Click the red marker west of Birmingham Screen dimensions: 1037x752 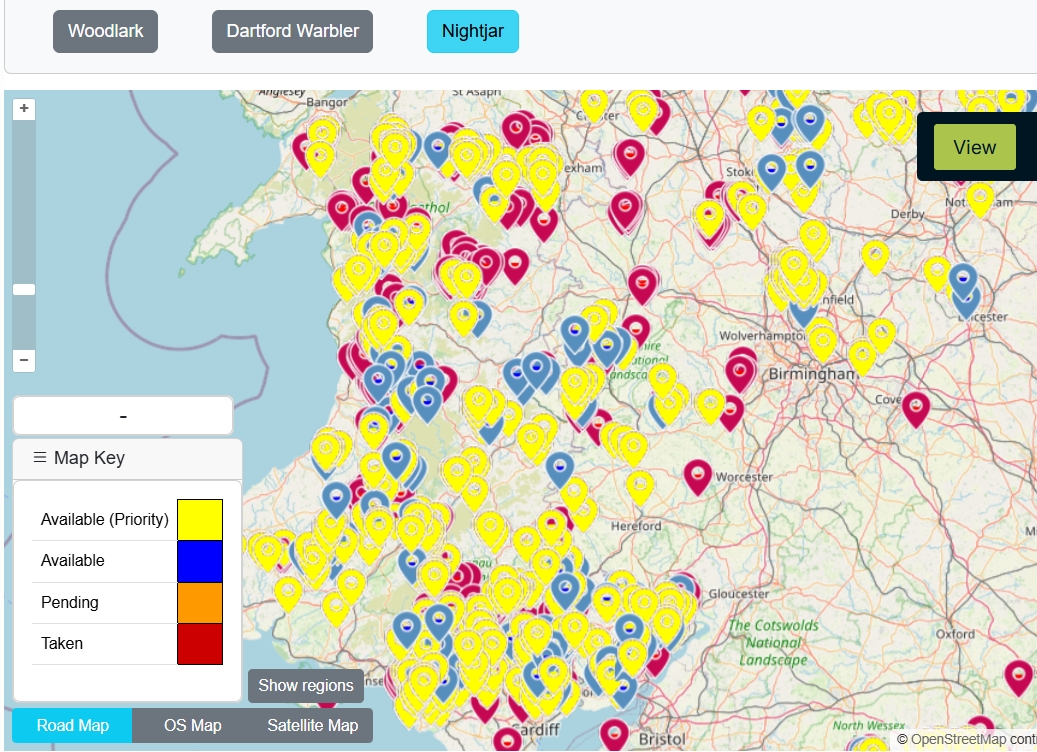click(740, 373)
